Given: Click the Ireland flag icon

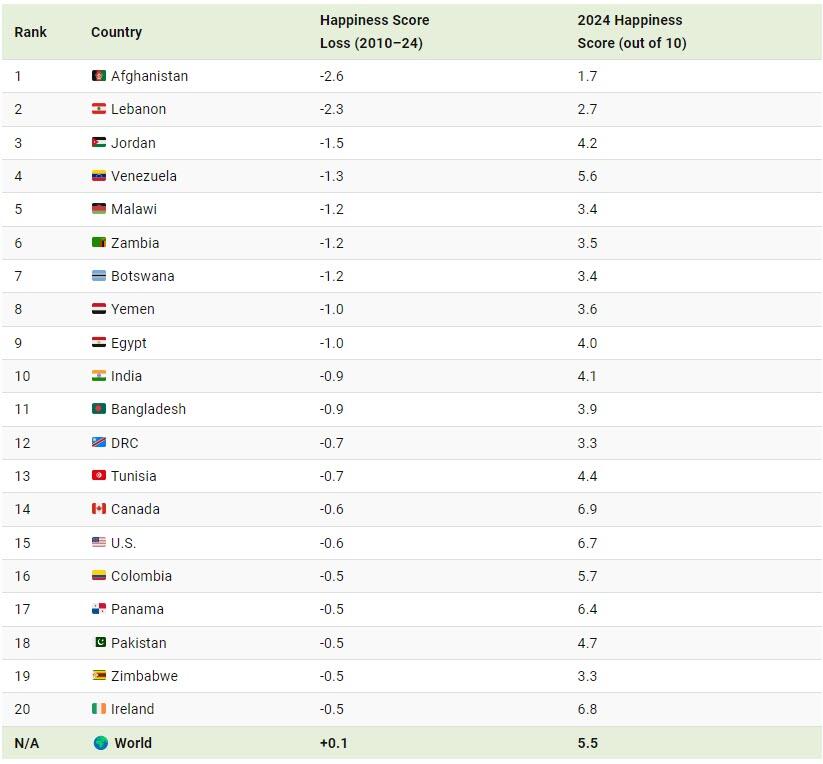Looking at the screenshot, I should [98, 709].
